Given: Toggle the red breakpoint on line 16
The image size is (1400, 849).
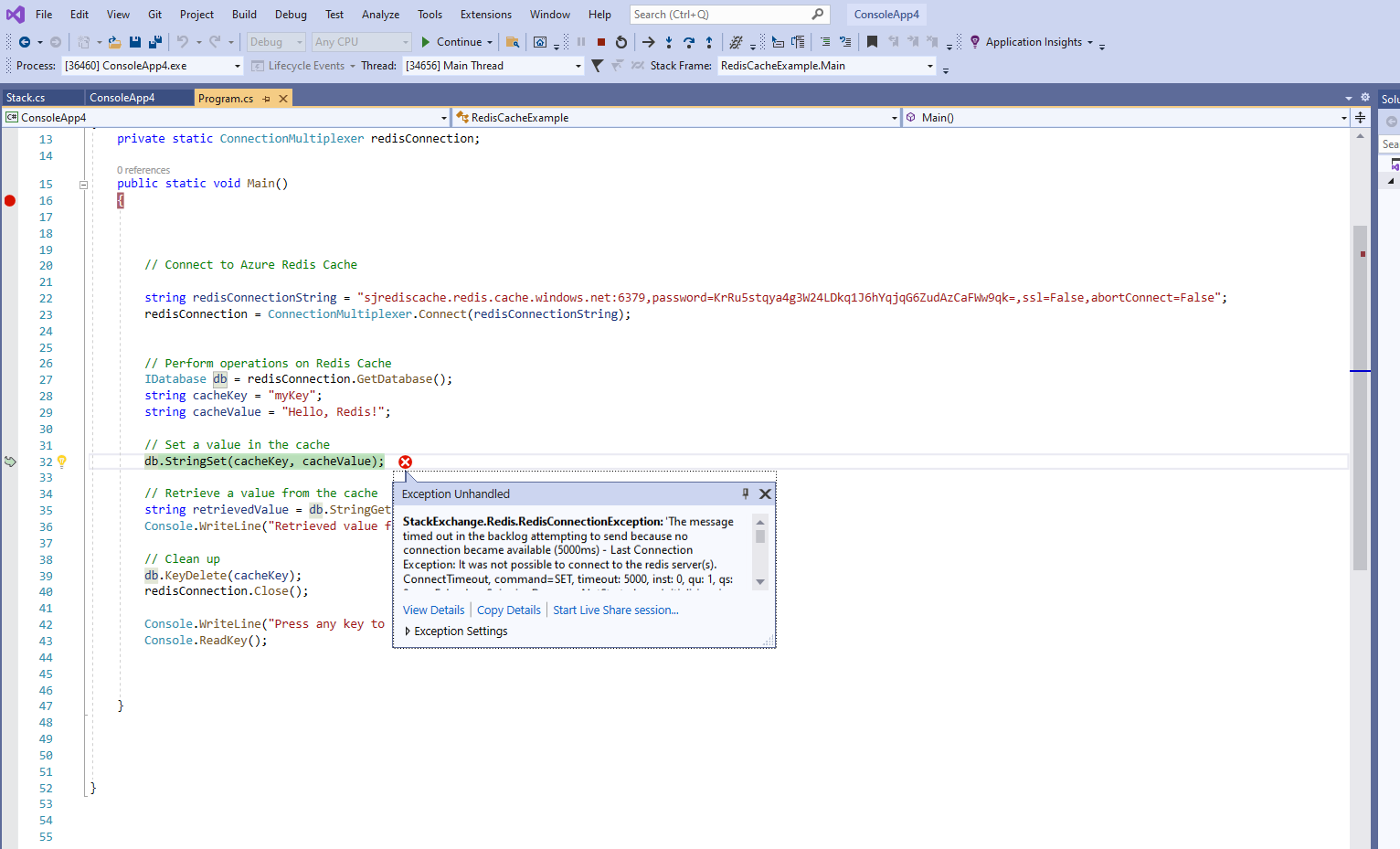Looking at the screenshot, I should 10,201.
